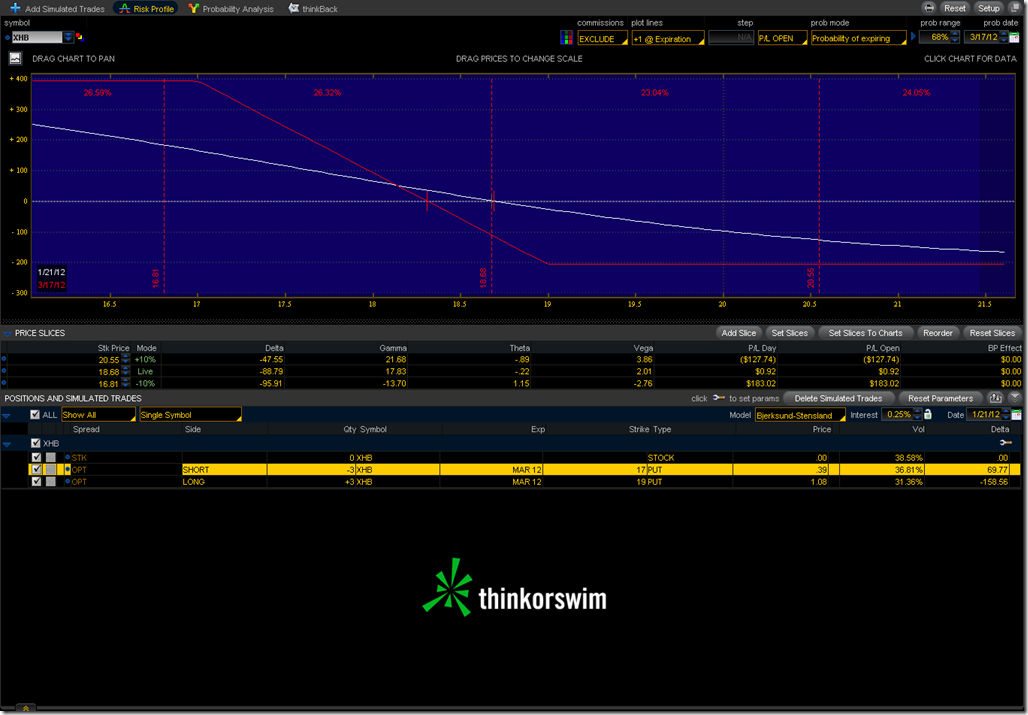Open the menu arrow at right of Reset Parameters

pyautogui.click(x=1015, y=398)
